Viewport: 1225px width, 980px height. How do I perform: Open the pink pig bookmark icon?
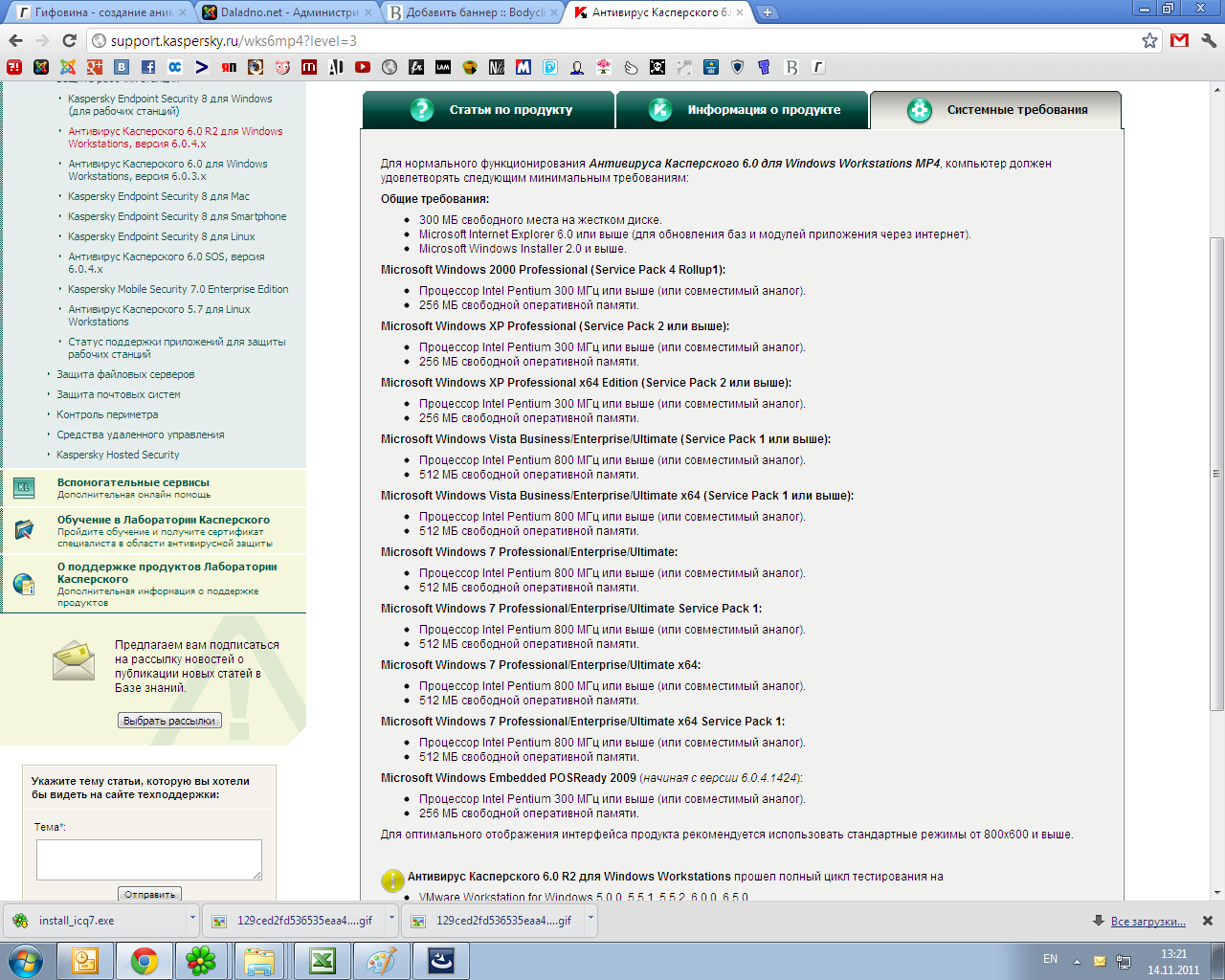click(282, 67)
